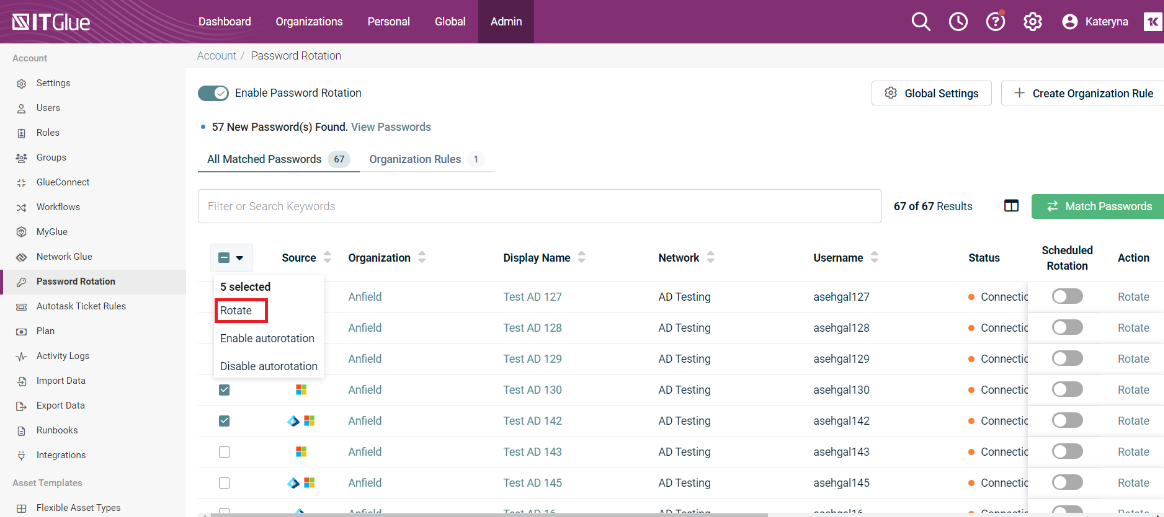
Task: Click the Filter or Search Keywords field
Action: 540,206
